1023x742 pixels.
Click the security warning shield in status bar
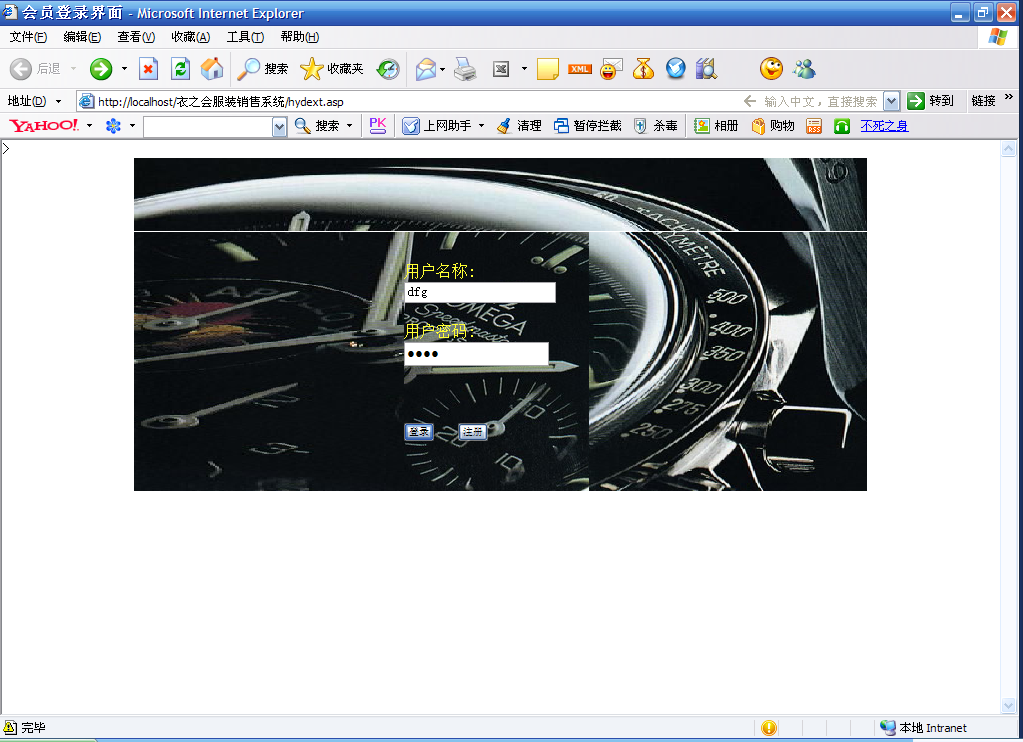coord(769,728)
